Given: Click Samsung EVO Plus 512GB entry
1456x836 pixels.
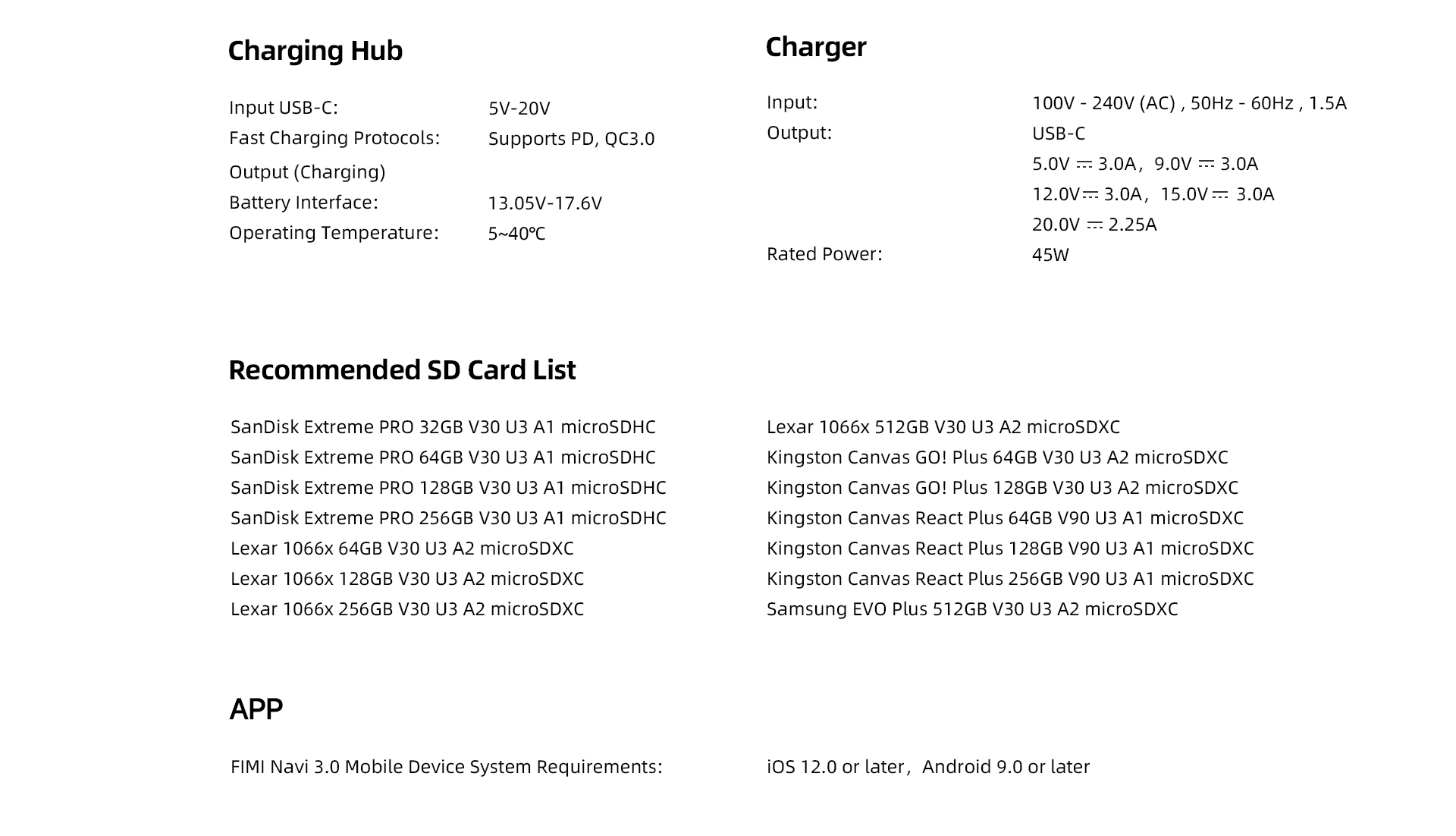Looking at the screenshot, I should (972, 609).
